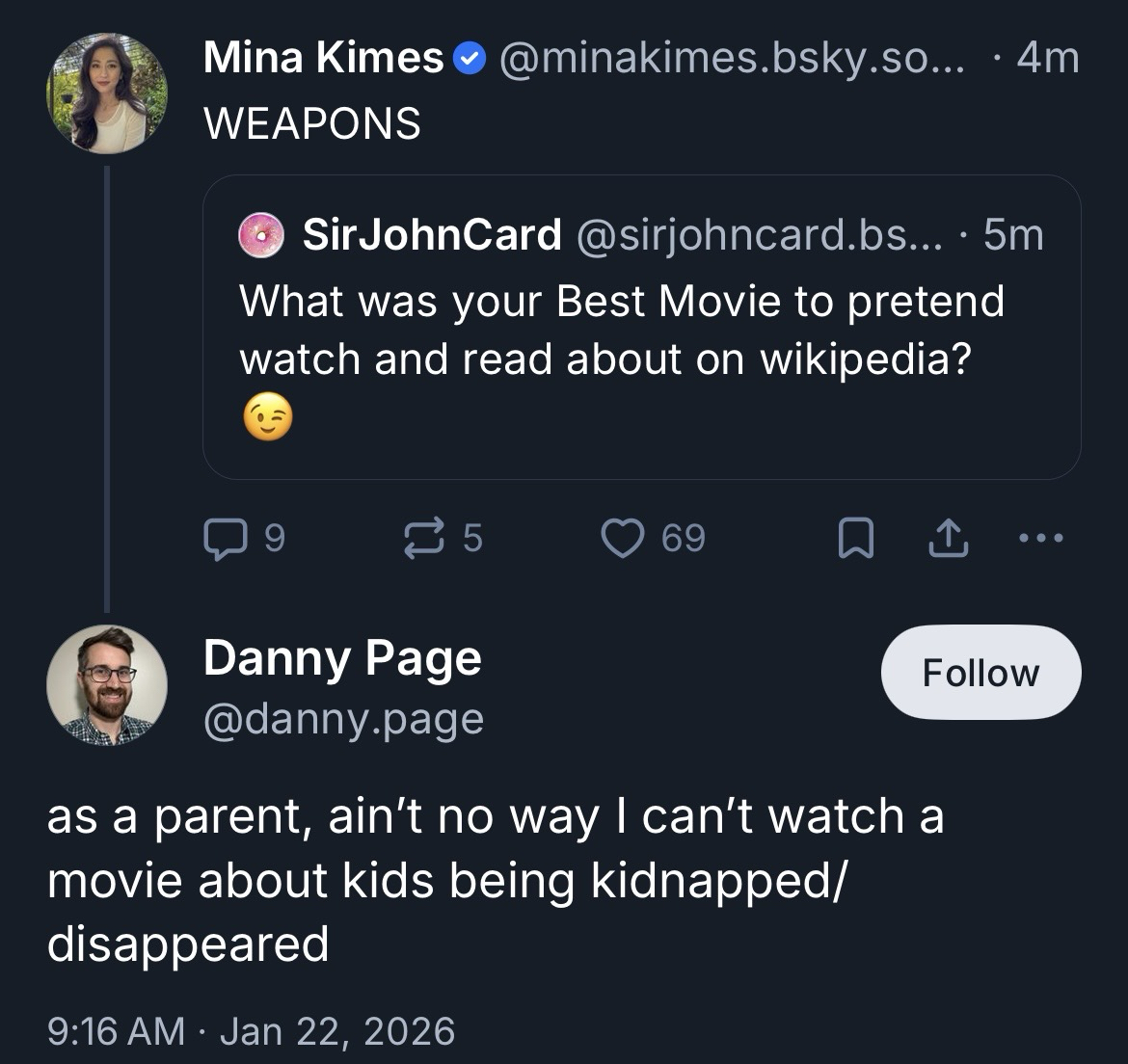Click the @sirjohncard.bs... handle
The image size is (1128, 1064).
(760, 235)
